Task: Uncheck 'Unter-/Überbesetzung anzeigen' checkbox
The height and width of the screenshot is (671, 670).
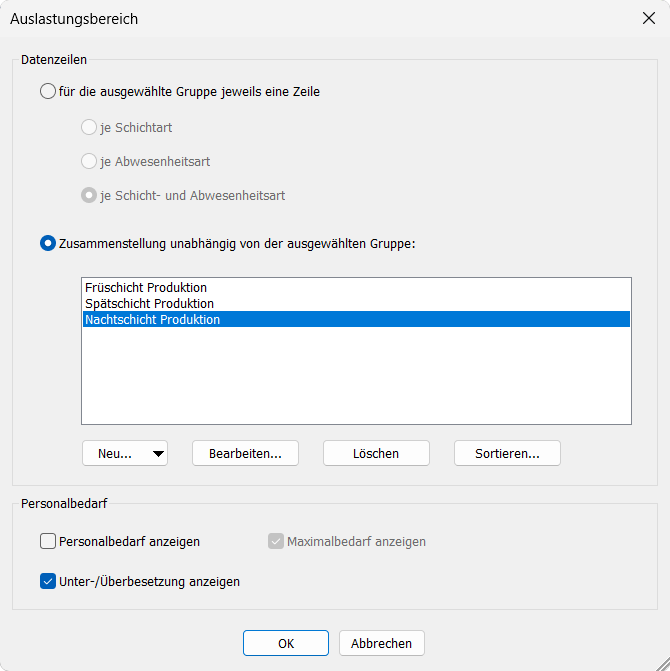Action: click(48, 581)
